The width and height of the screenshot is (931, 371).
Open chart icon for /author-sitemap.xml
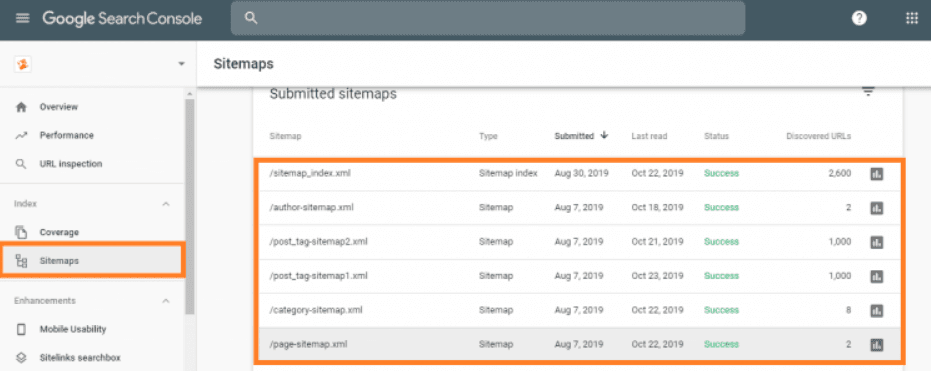[876, 208]
